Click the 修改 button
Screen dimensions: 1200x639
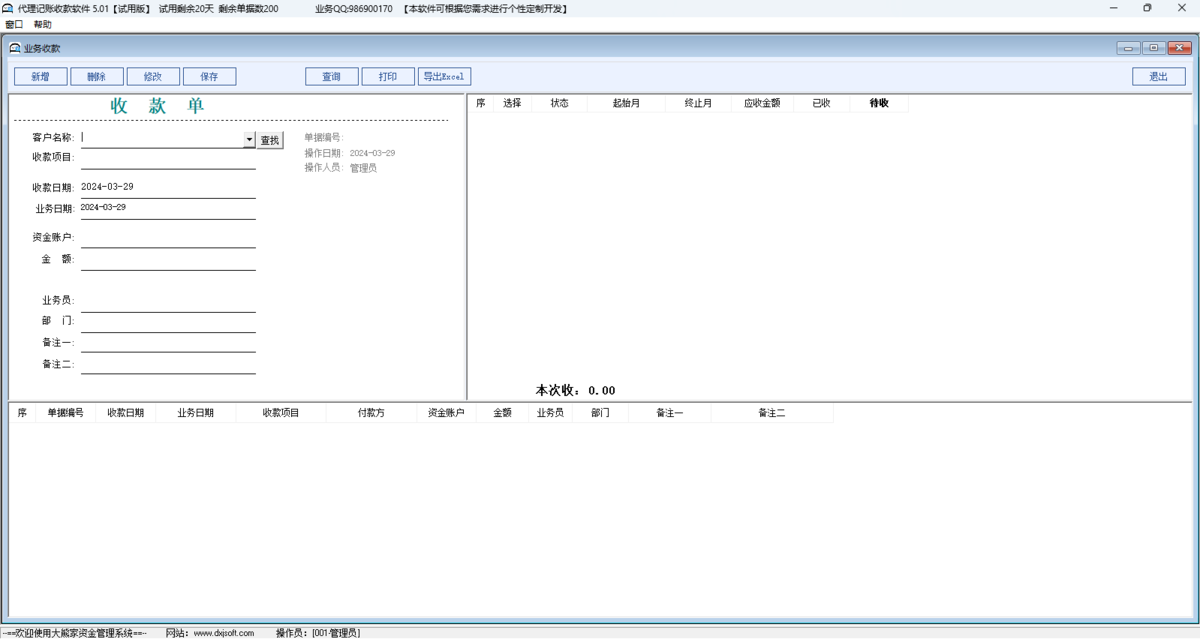tap(153, 77)
